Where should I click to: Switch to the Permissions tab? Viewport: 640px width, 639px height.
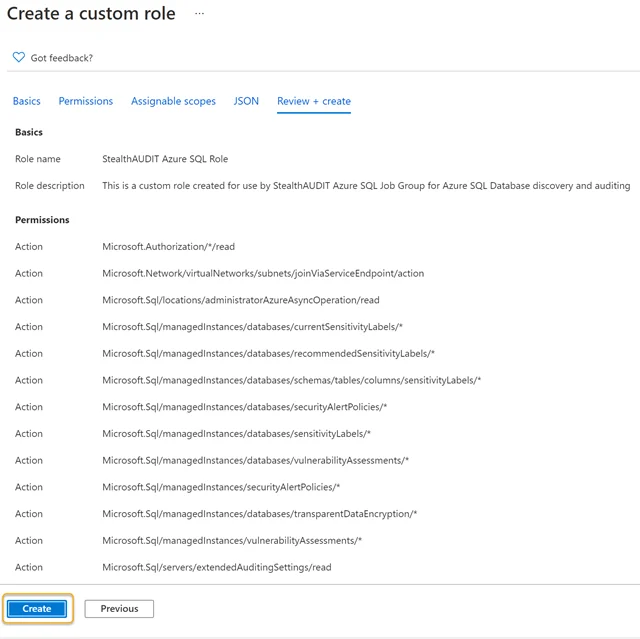tap(86, 101)
